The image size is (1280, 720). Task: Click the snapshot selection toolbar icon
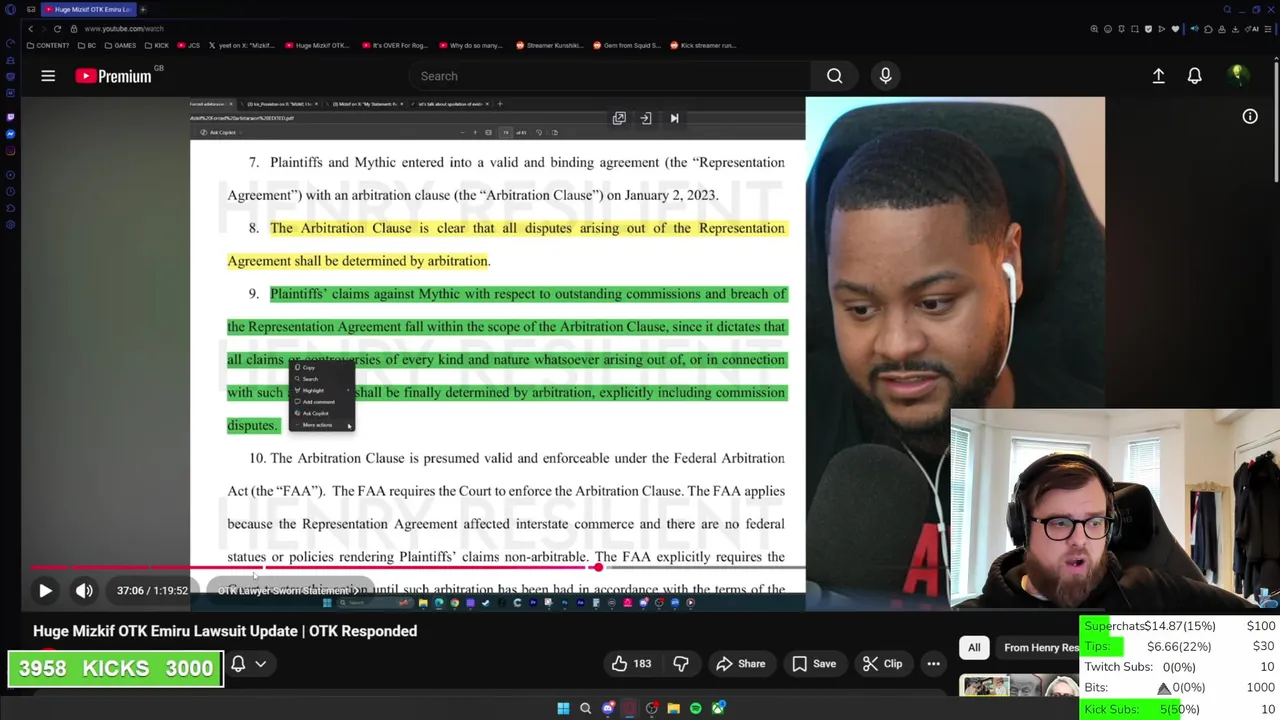click(1135, 29)
